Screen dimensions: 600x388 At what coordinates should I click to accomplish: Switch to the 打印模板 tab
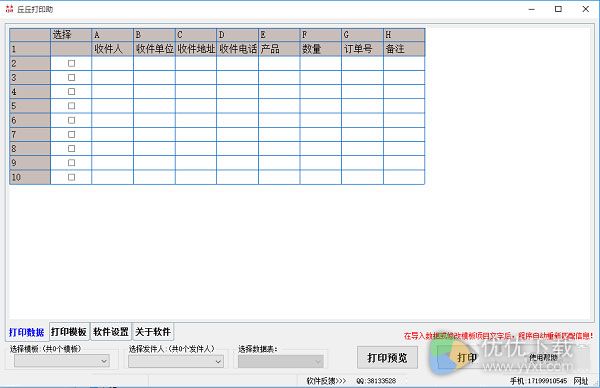point(69,332)
